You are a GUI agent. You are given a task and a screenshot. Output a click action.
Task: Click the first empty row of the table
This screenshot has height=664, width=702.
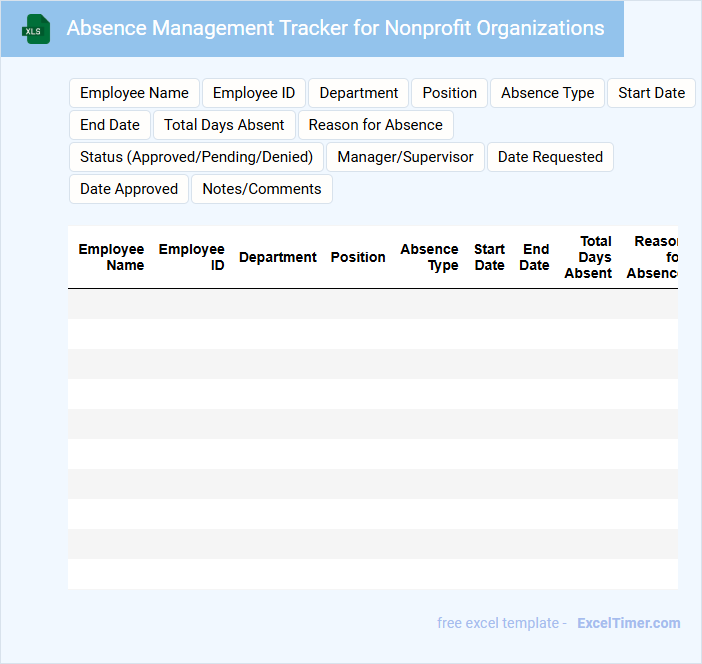372,304
